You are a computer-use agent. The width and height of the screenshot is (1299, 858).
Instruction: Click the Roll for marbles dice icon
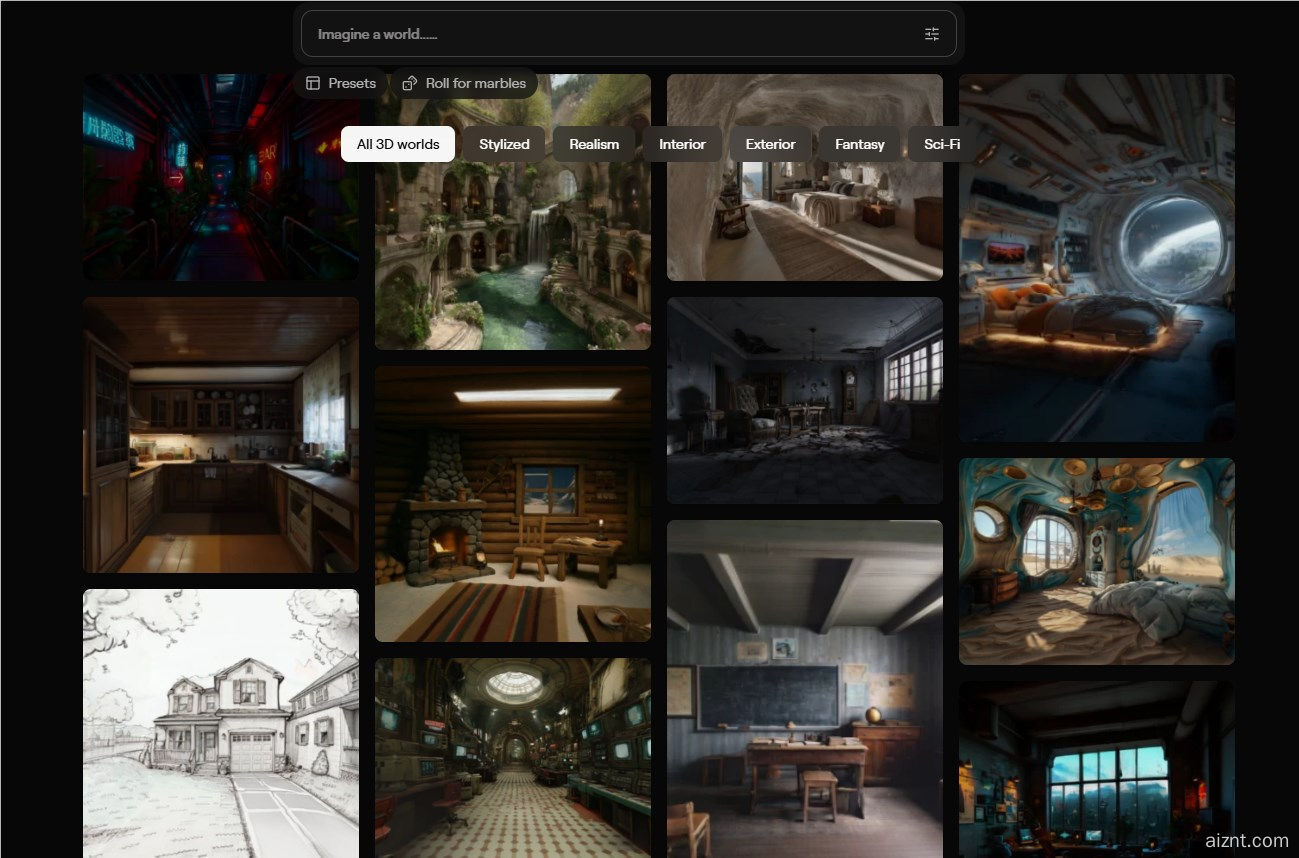[x=409, y=83]
